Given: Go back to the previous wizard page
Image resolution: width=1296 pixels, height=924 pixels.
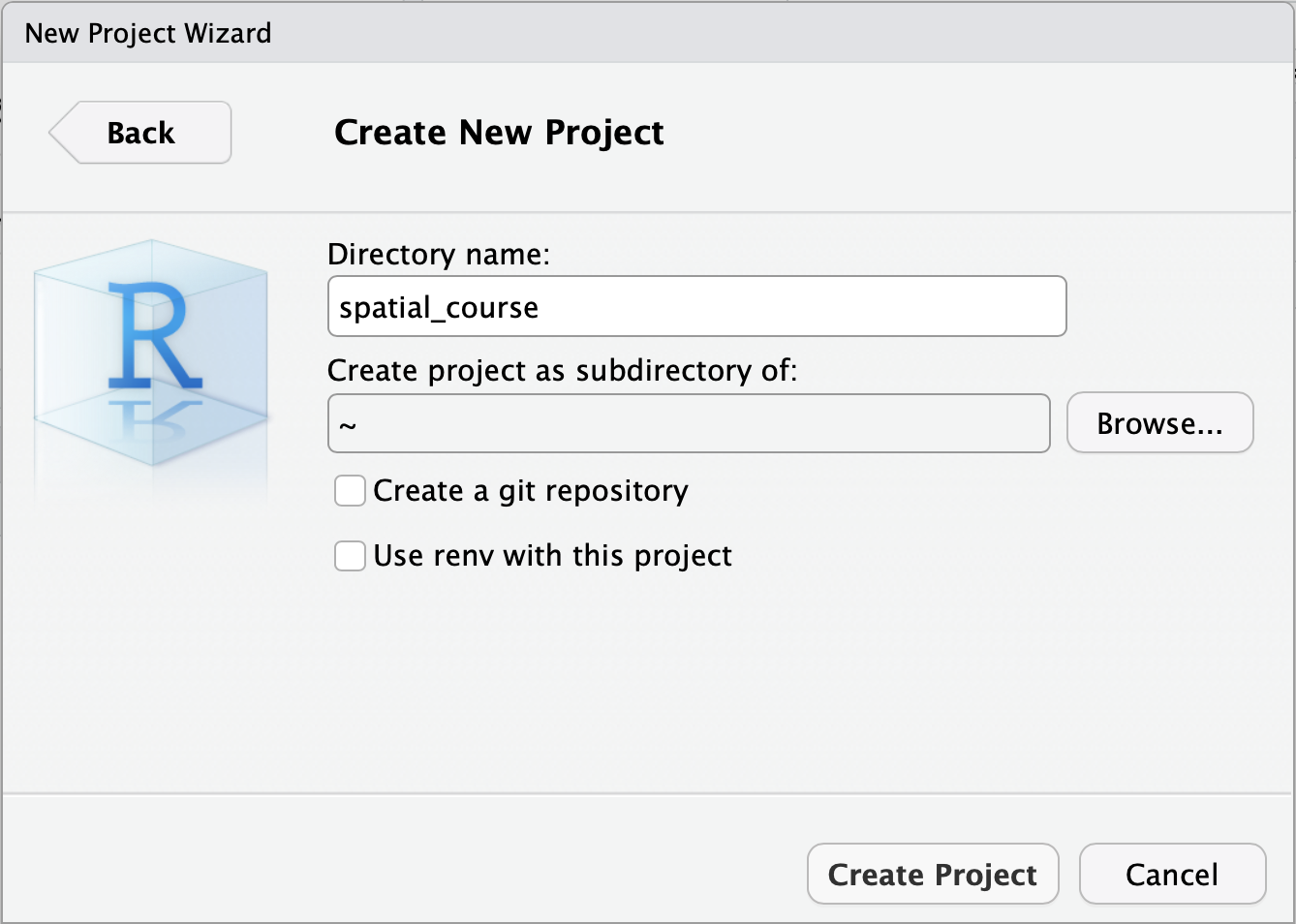Looking at the screenshot, I should (141, 133).
